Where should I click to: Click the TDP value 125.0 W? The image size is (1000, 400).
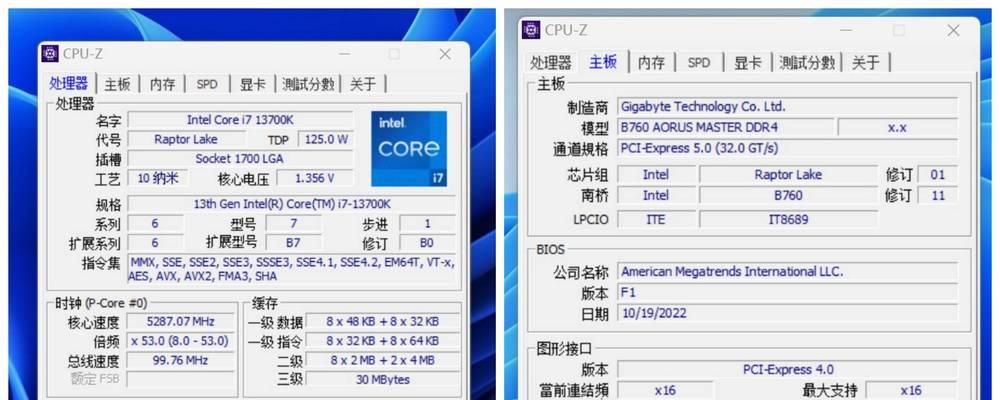point(325,139)
